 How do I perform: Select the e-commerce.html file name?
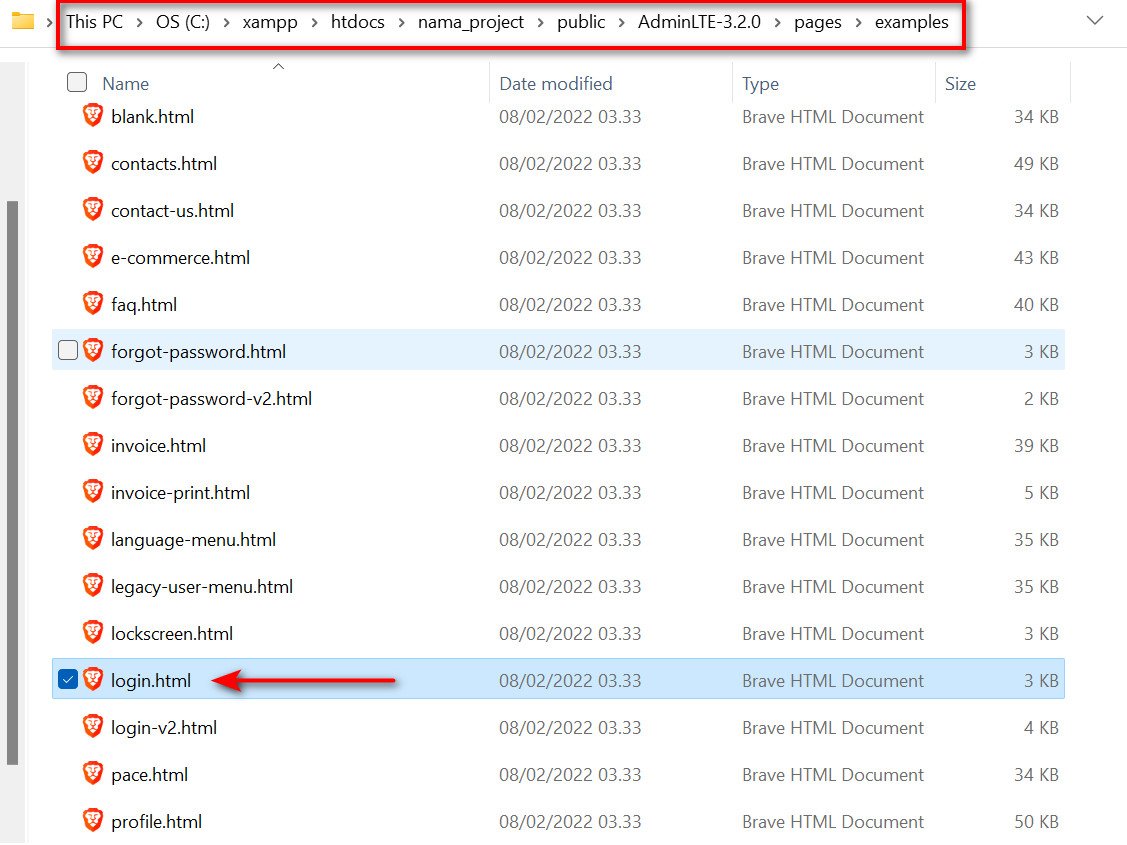180,257
